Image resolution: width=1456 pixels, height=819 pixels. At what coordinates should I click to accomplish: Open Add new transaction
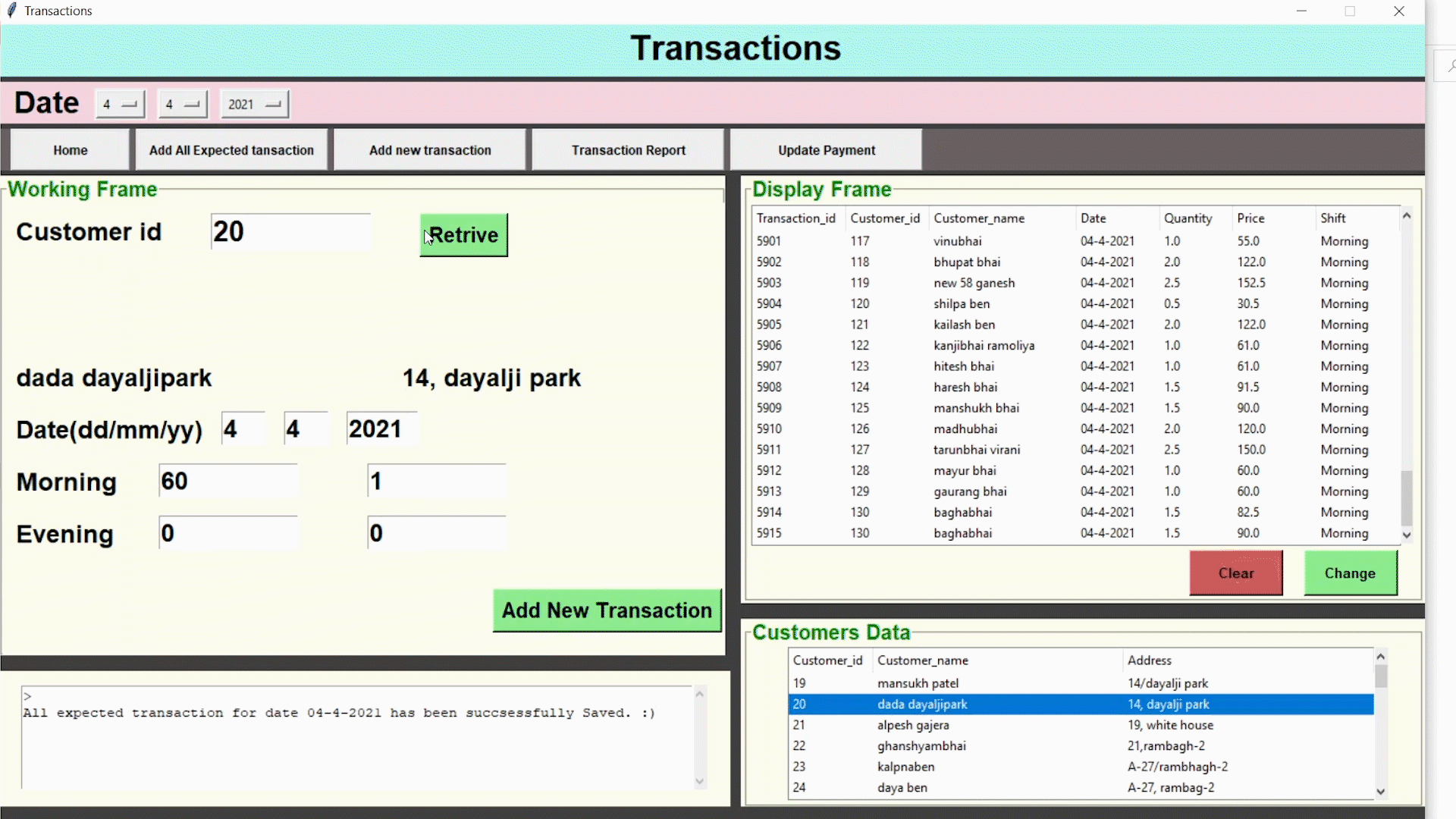pyautogui.click(x=430, y=150)
